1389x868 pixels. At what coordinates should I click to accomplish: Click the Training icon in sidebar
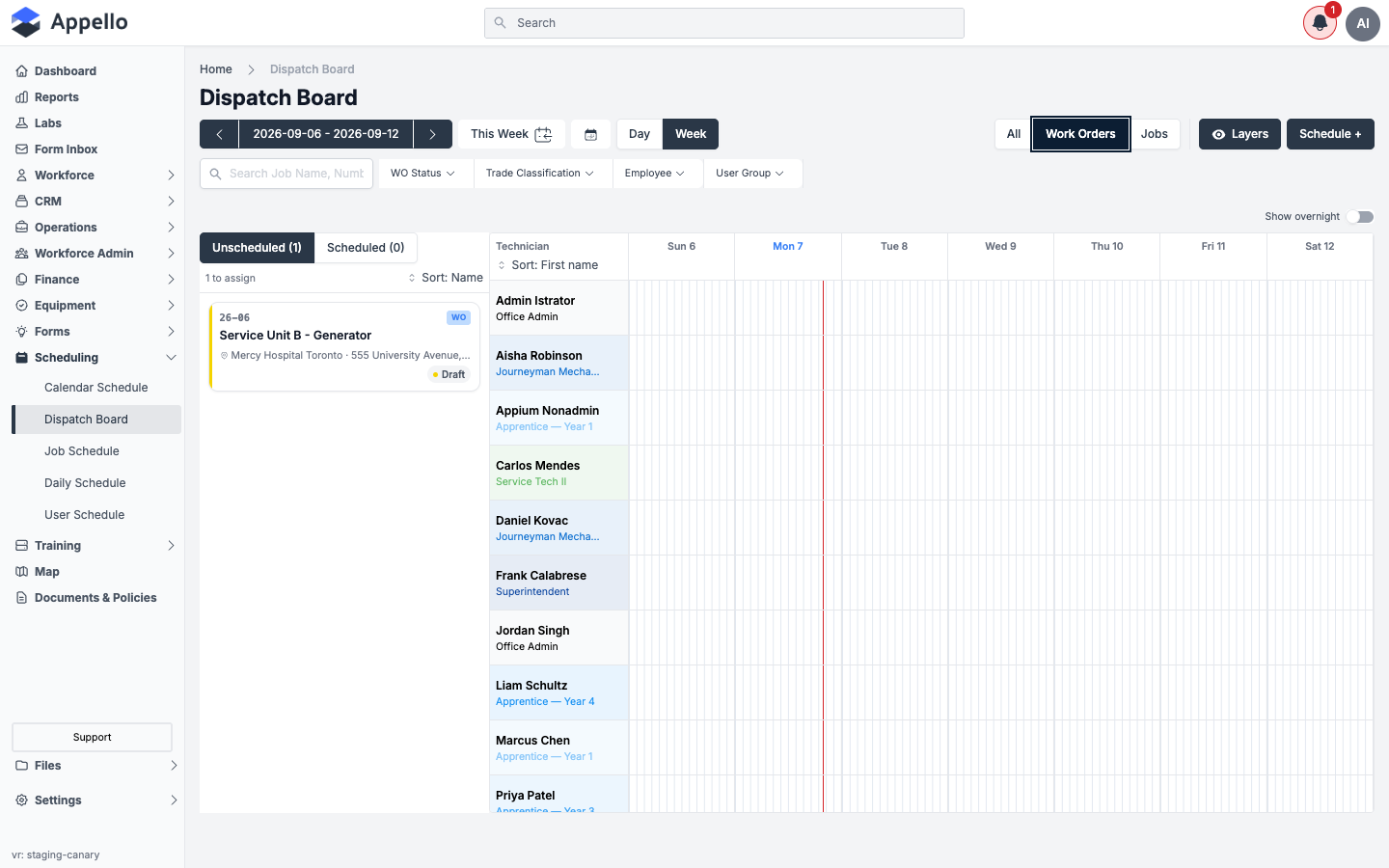(21, 546)
